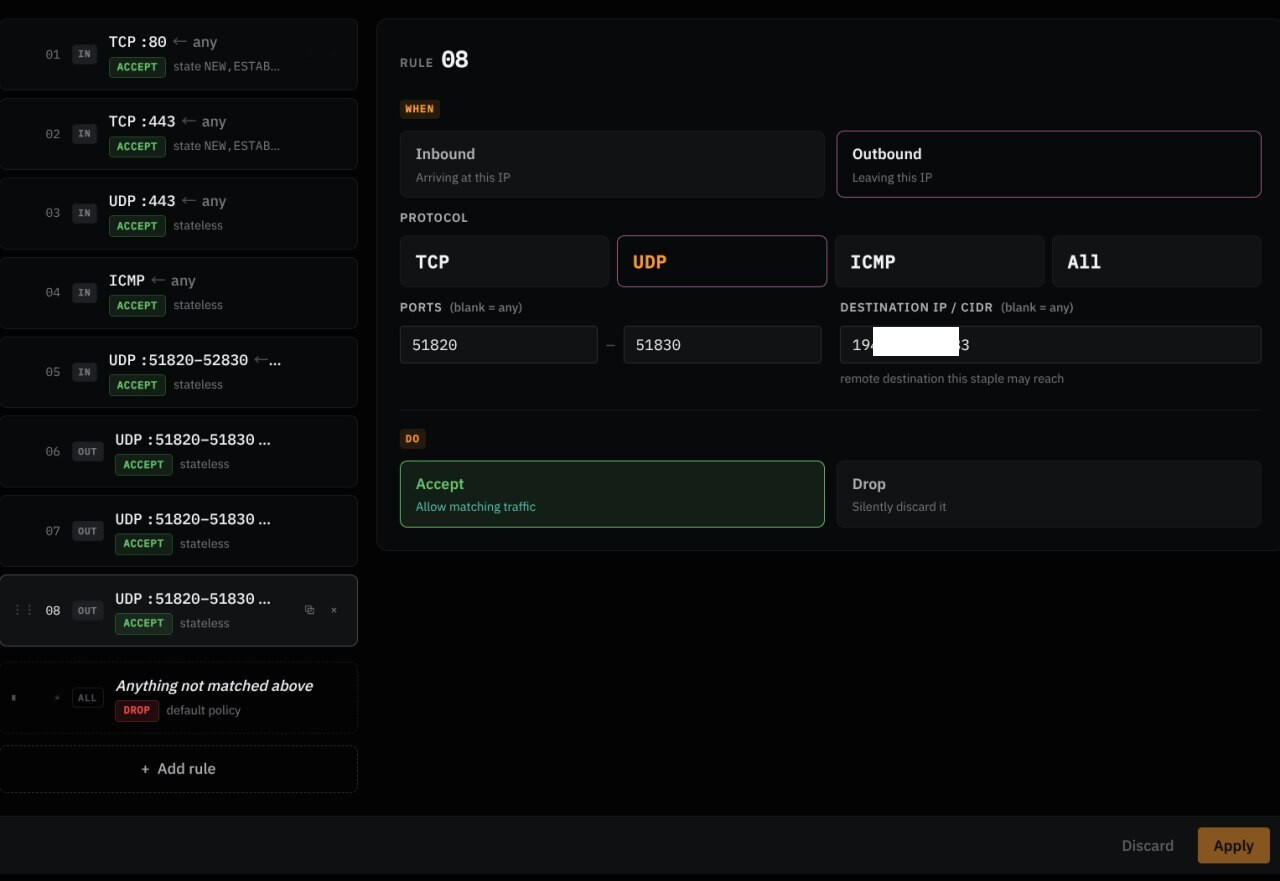Image resolution: width=1280 pixels, height=881 pixels.
Task: Focus the start port field showing 51820
Action: point(498,345)
